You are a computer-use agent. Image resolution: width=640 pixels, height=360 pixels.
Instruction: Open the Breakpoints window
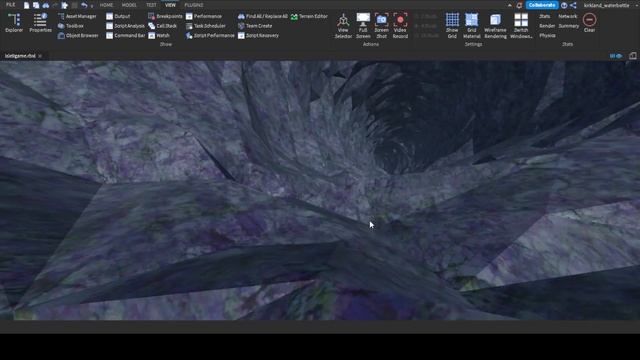pos(165,16)
